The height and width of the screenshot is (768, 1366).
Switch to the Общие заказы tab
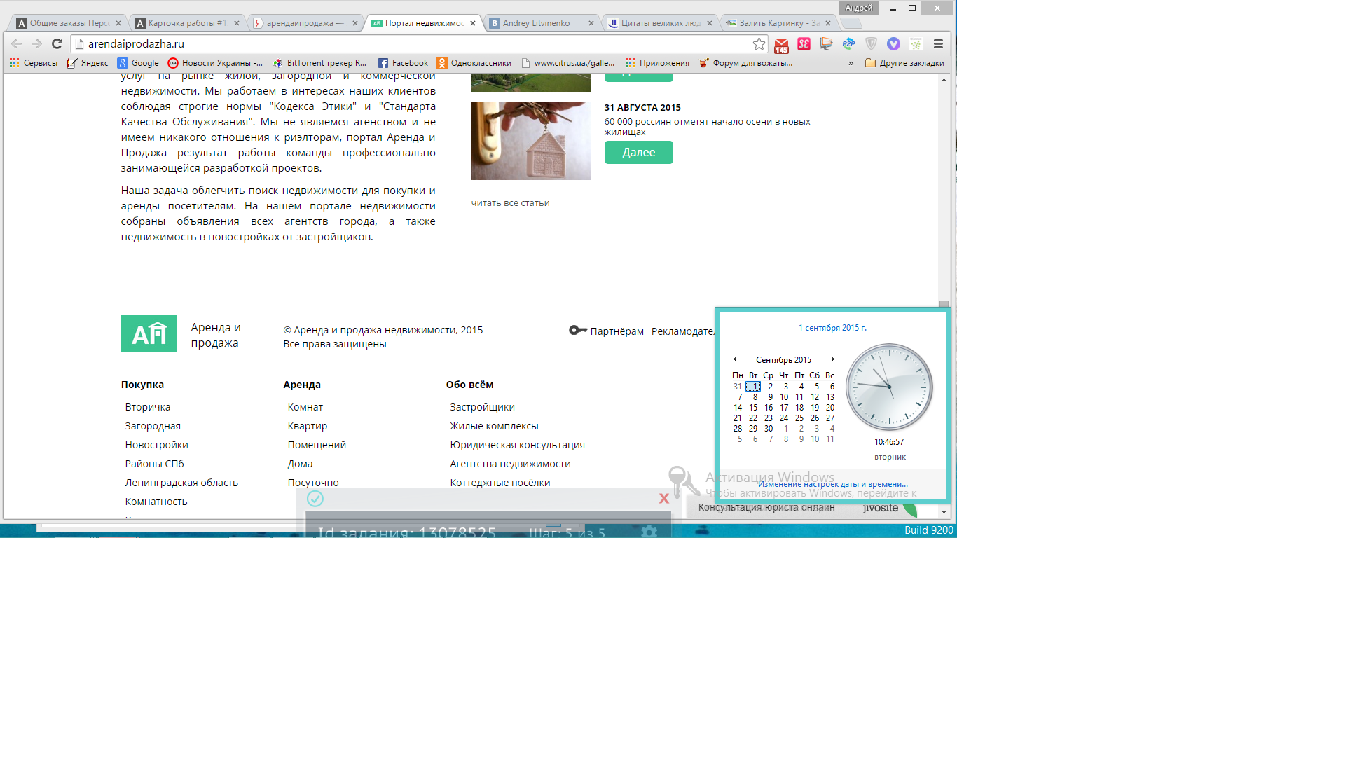(x=69, y=21)
